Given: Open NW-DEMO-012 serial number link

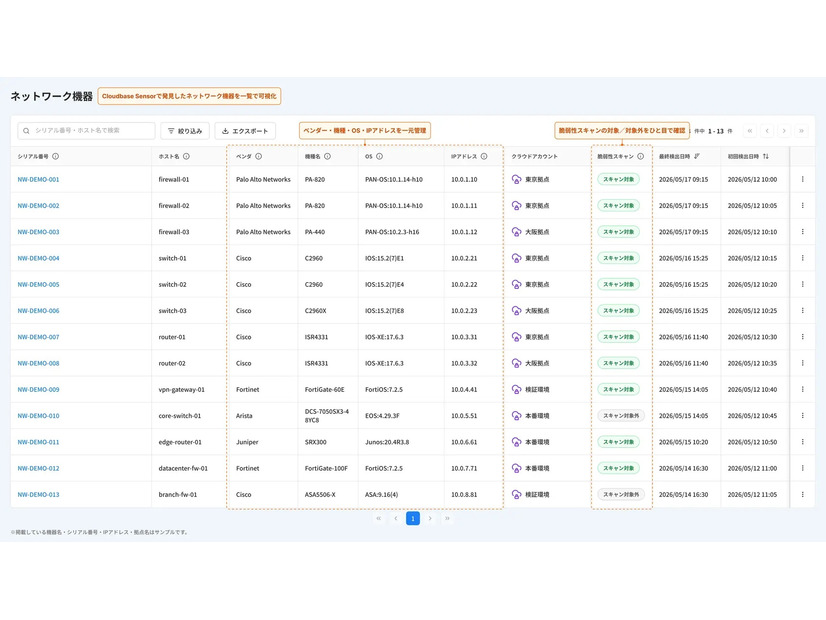Looking at the screenshot, I should tap(38, 469).
